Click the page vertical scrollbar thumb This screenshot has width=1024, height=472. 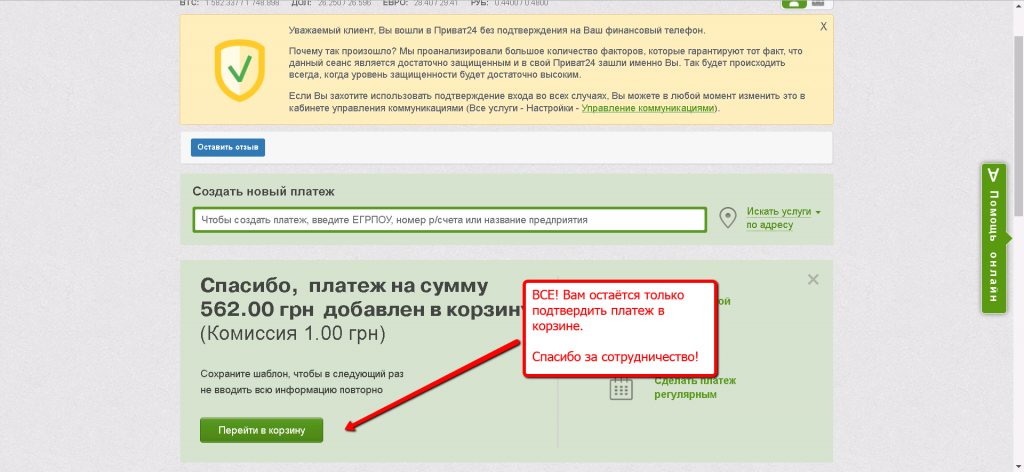1019,124
